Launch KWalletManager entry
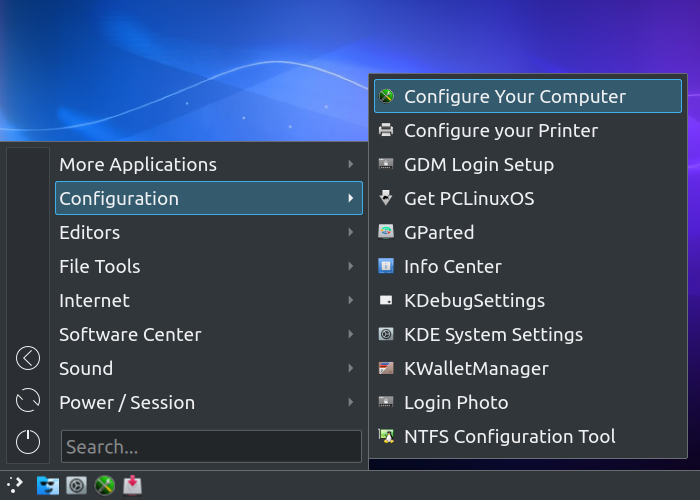Screen dimensions: 700x500 [x=528, y=368]
